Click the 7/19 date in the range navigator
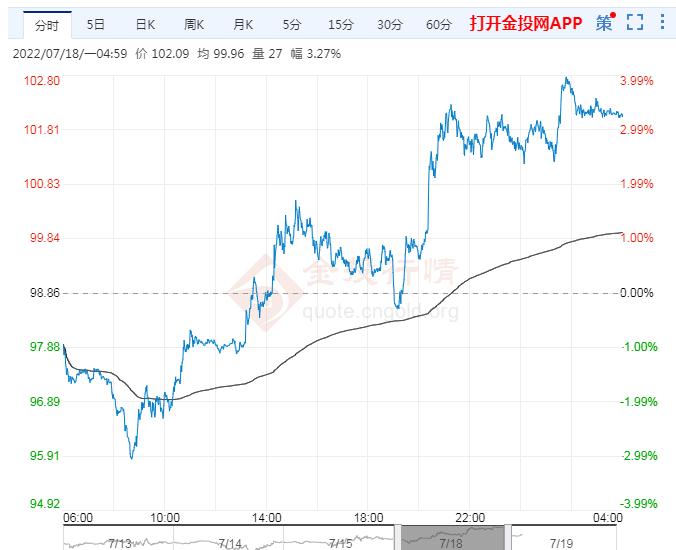Viewport: 676px width, 550px height. pos(561,543)
